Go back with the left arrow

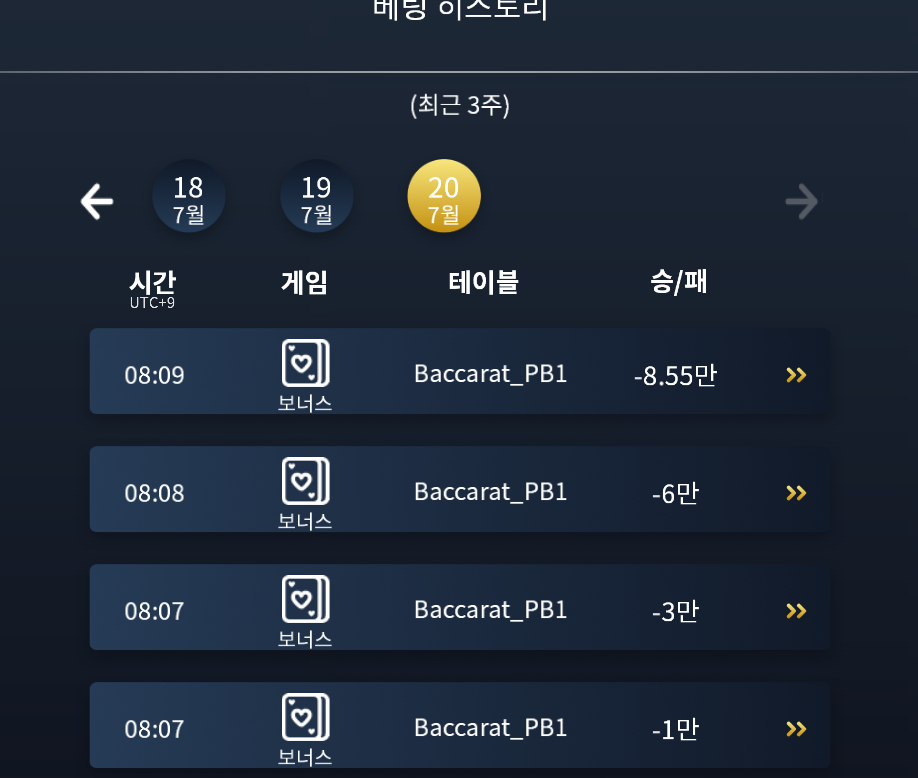[97, 201]
